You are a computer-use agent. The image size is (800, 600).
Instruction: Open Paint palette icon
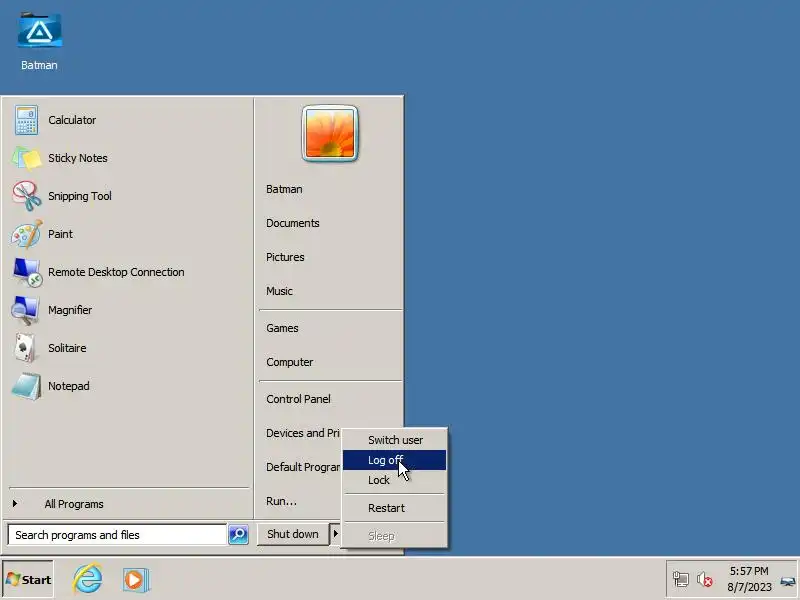(x=26, y=234)
